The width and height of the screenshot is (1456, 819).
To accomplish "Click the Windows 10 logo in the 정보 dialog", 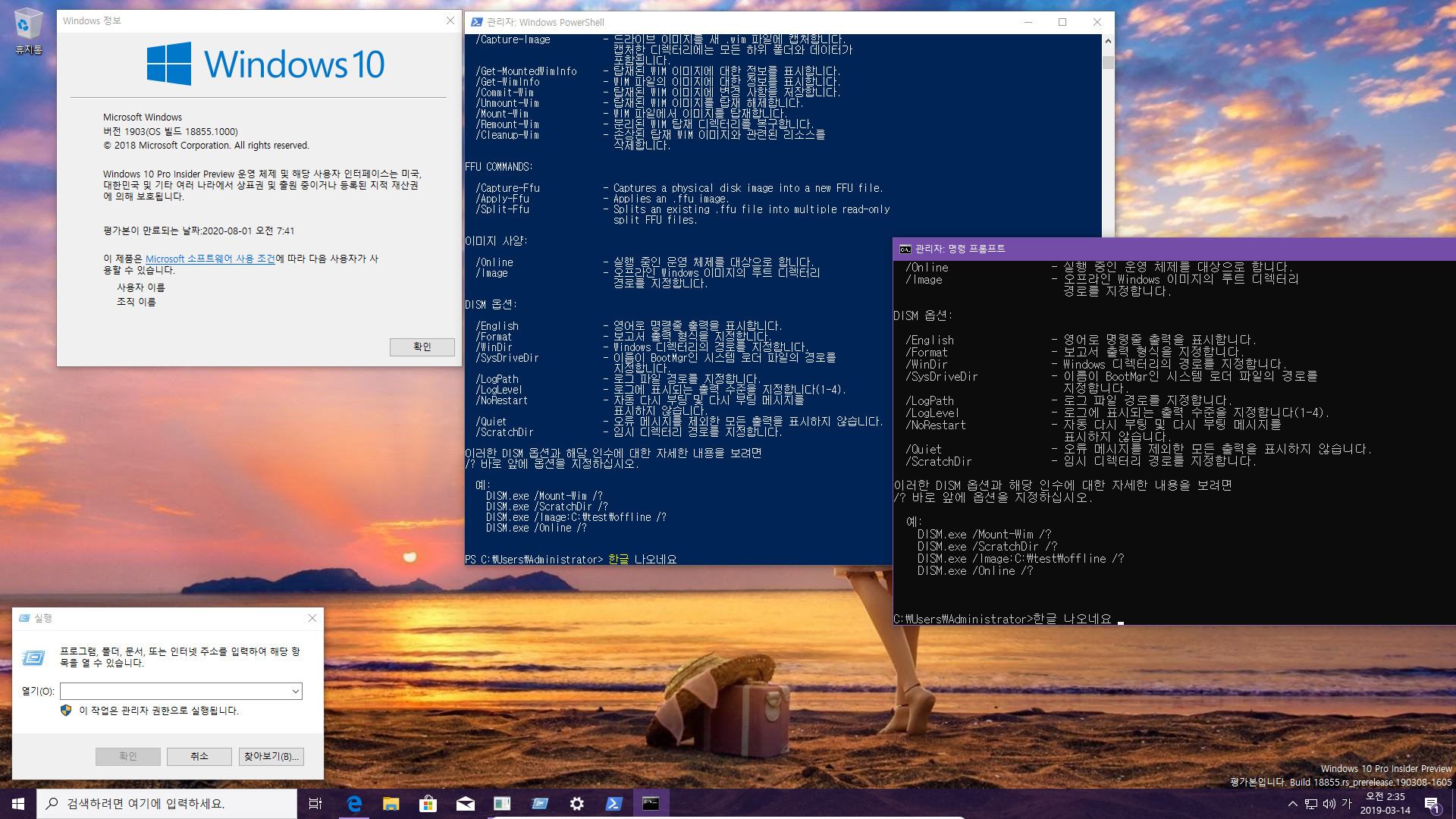I will [x=265, y=64].
